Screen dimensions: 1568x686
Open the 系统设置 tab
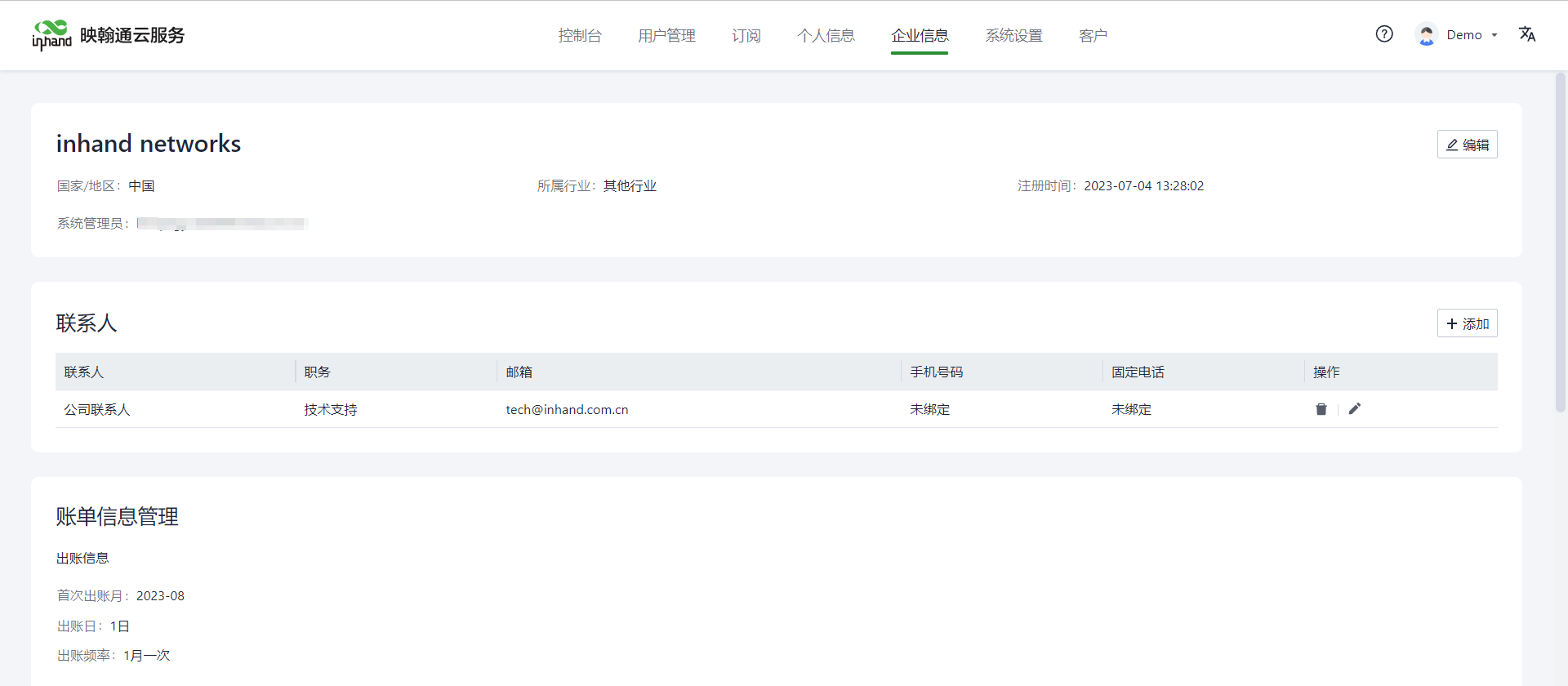(x=1013, y=35)
